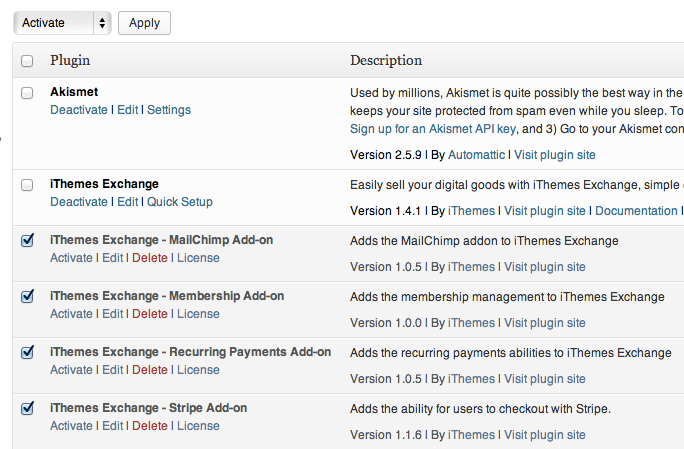Activate the Stripe Add-on

72,426
